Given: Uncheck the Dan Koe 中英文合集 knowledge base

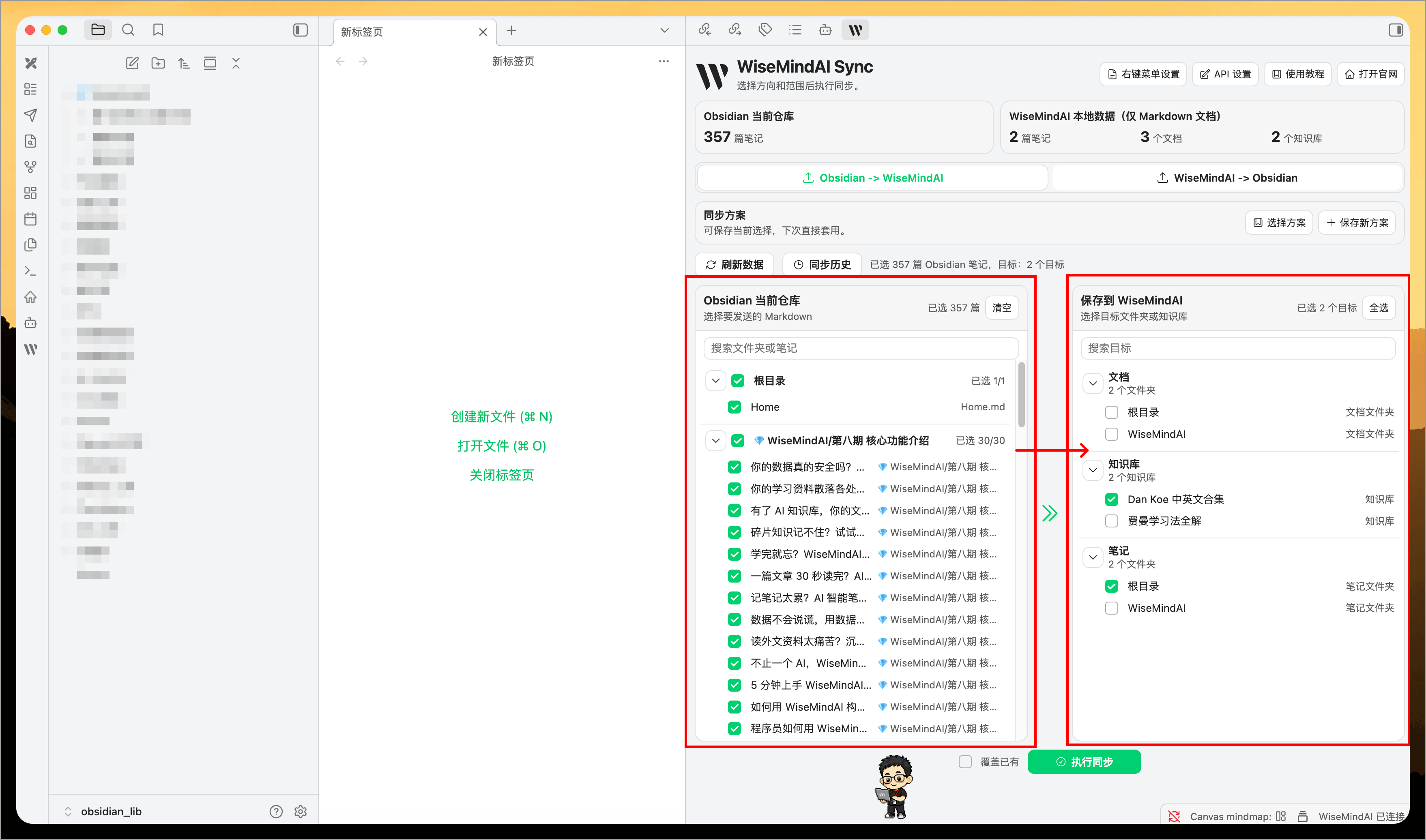Looking at the screenshot, I should click(1111, 499).
